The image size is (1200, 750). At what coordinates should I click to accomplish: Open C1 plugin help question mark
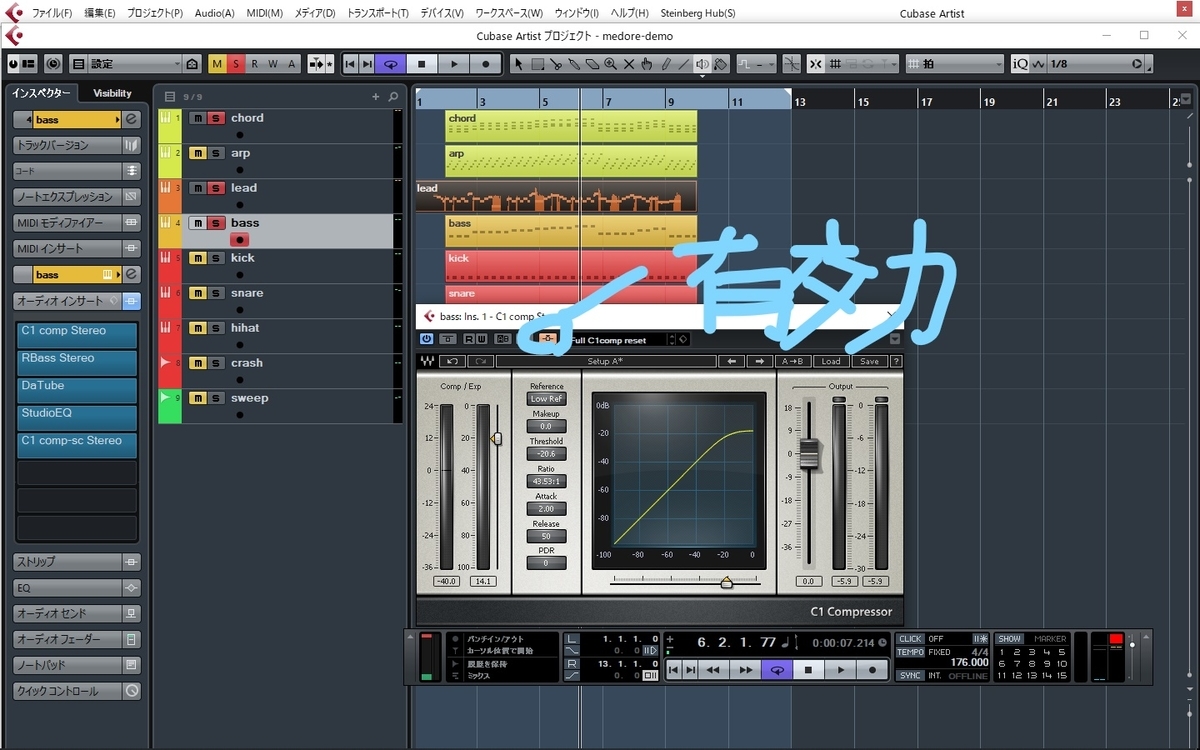(x=896, y=361)
